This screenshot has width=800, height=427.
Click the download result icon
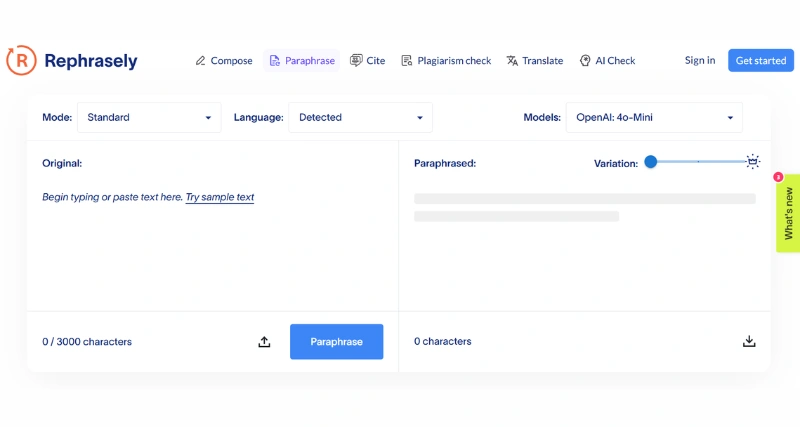pyautogui.click(x=749, y=341)
